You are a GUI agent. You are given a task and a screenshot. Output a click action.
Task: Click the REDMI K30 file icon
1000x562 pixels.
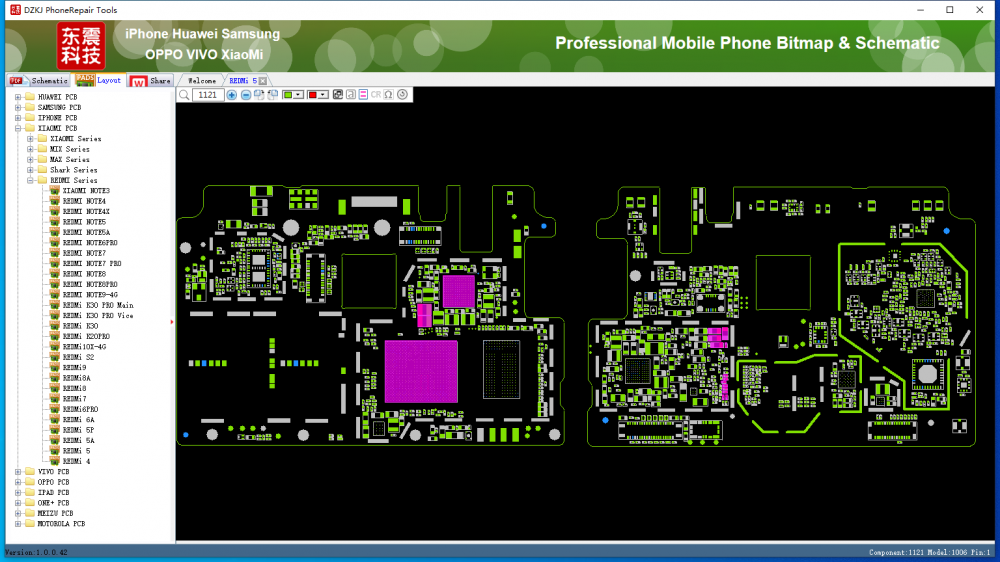click(x=55, y=326)
